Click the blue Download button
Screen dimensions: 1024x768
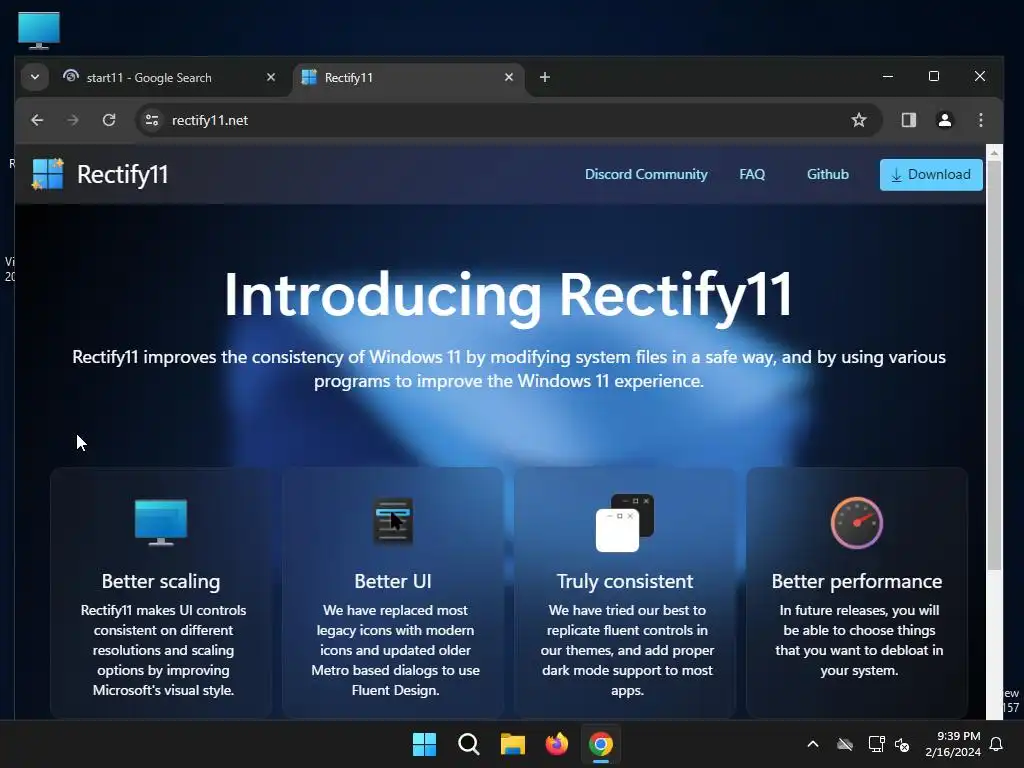(x=931, y=174)
